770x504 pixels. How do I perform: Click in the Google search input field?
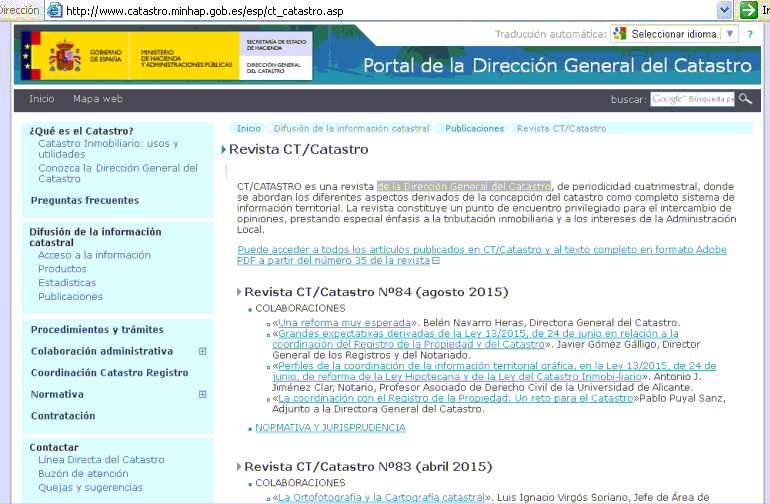pyautogui.click(x=692, y=99)
